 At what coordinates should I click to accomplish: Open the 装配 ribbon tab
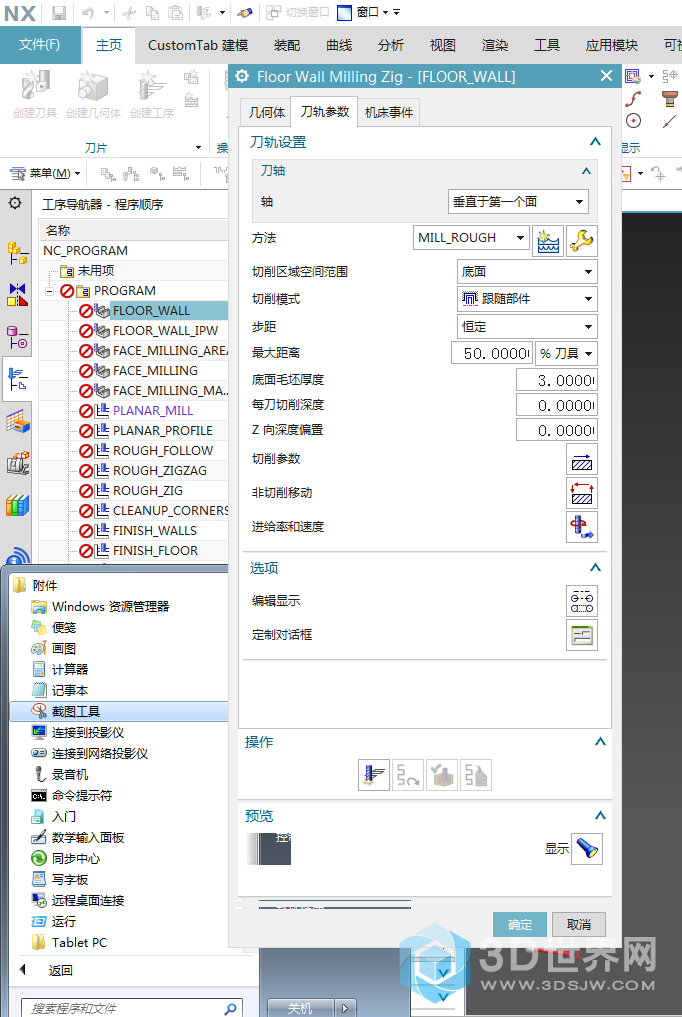(x=287, y=45)
